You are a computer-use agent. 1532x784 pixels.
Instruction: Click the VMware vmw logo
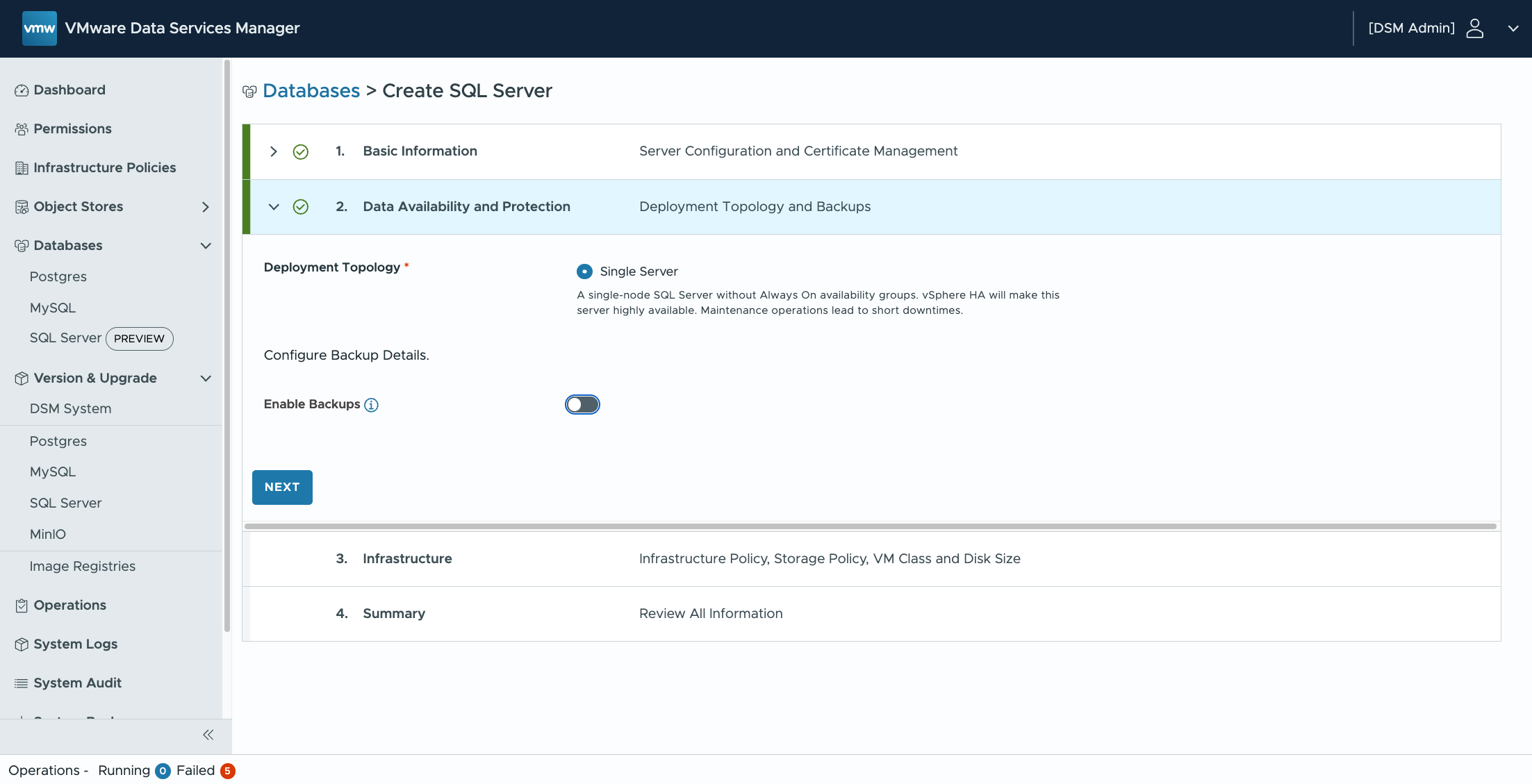pos(39,28)
